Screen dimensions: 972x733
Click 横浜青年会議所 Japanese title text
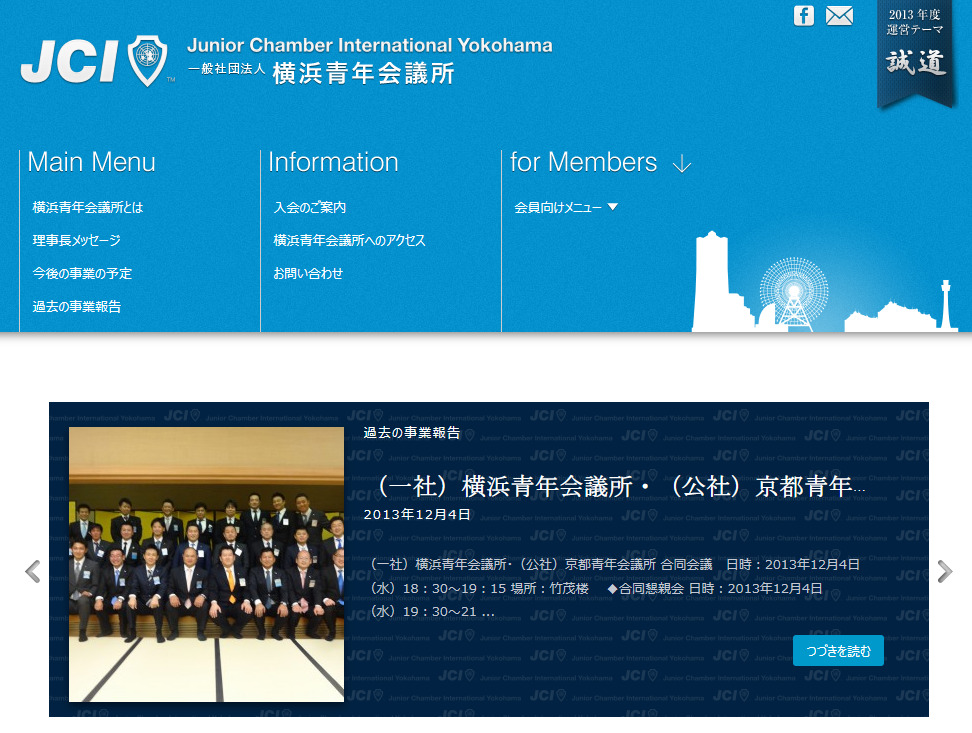point(363,73)
